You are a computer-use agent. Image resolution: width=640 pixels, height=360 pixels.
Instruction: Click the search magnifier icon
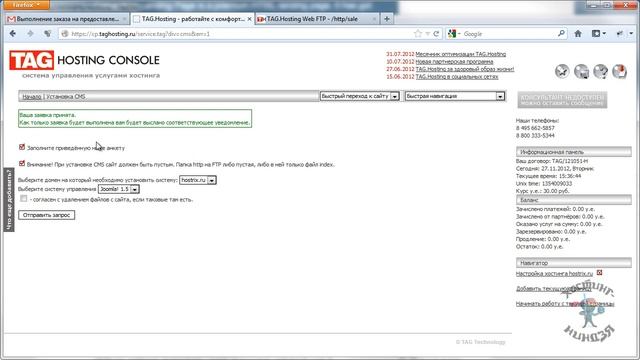pyautogui.click(x=561, y=33)
